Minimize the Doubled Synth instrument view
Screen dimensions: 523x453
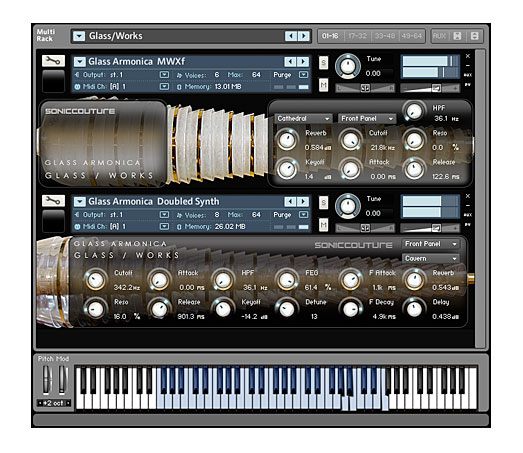point(468,205)
